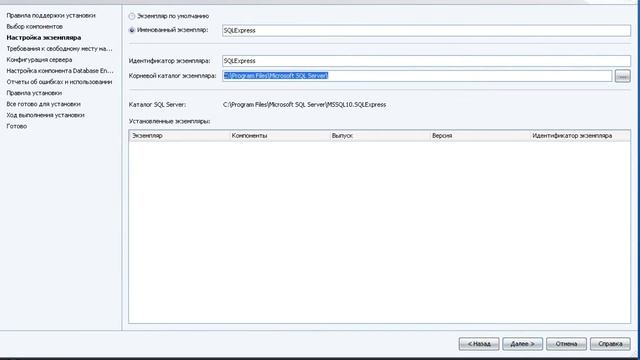The width and height of the screenshot is (640, 360).
Task: Select the default instance radio button
Action: point(132,16)
